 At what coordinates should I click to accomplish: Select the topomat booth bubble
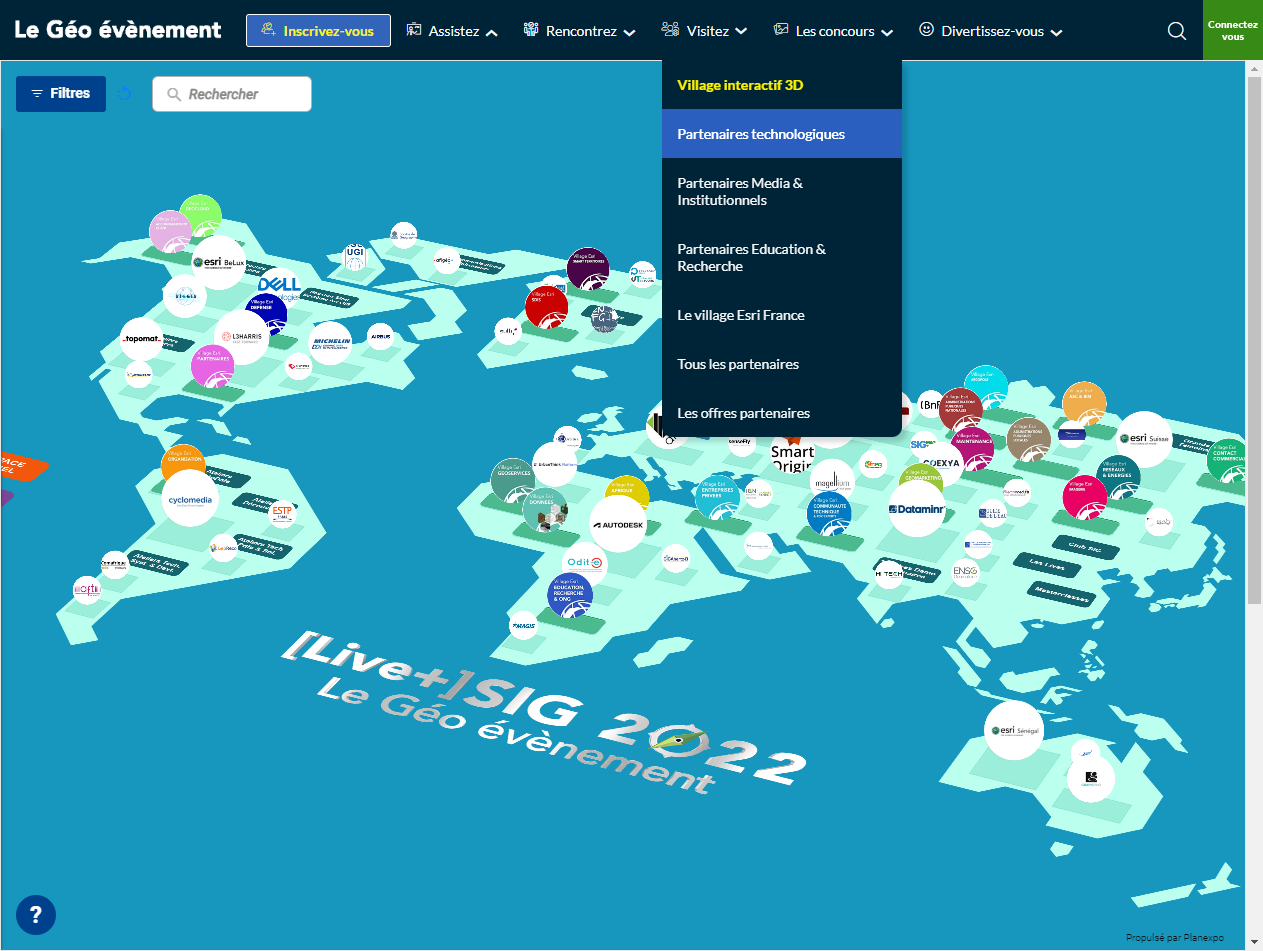click(141, 339)
